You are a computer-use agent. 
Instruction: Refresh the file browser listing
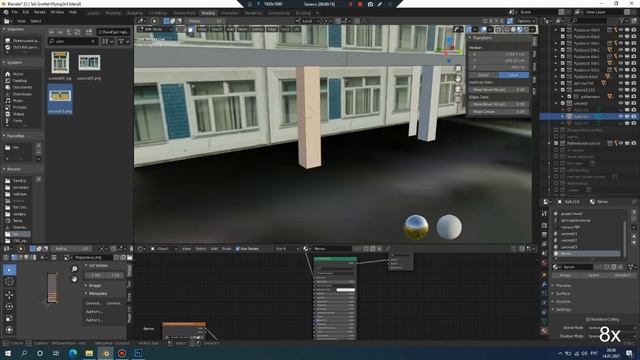tap(77, 32)
